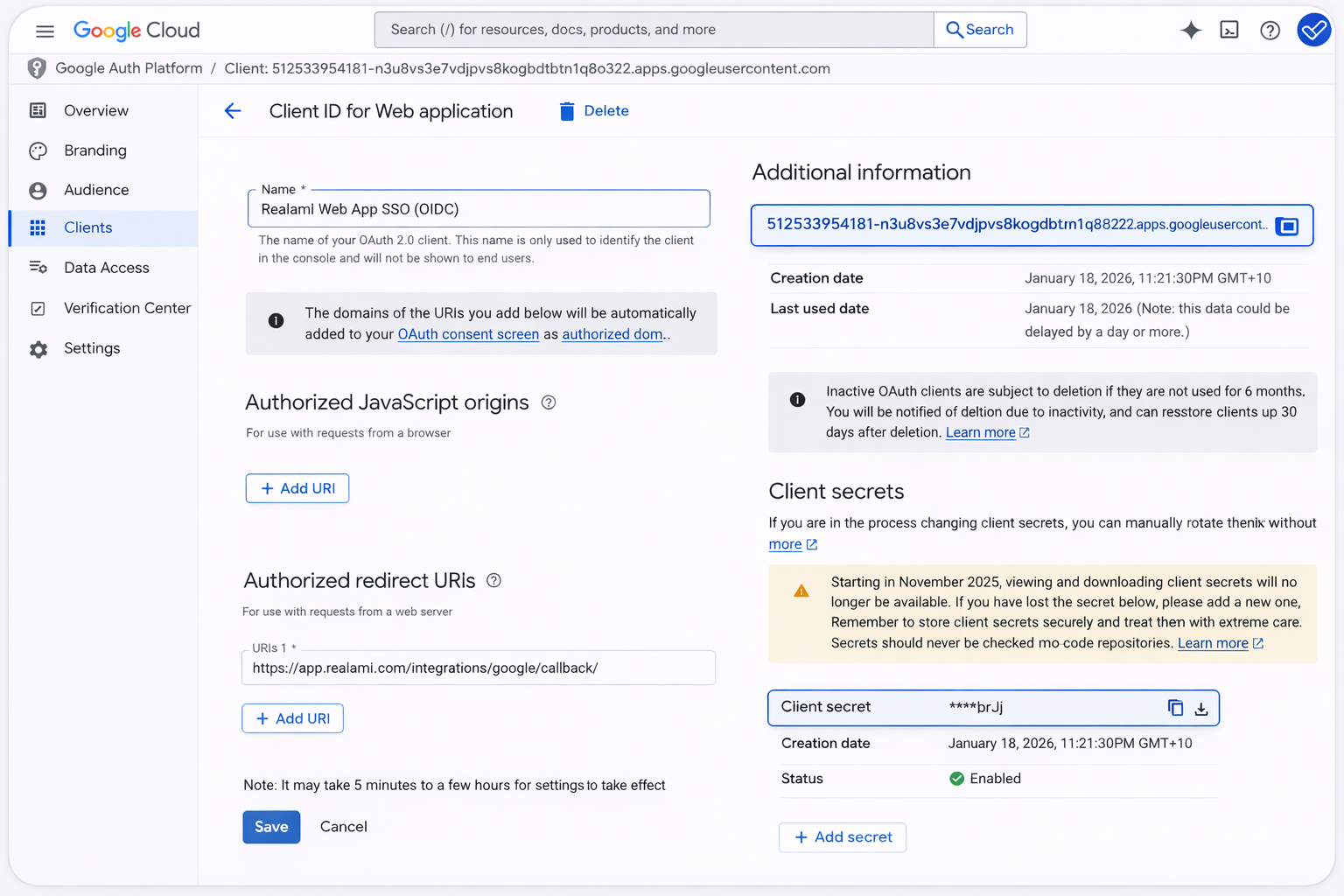
Task: Click the Save button
Action: (x=271, y=827)
